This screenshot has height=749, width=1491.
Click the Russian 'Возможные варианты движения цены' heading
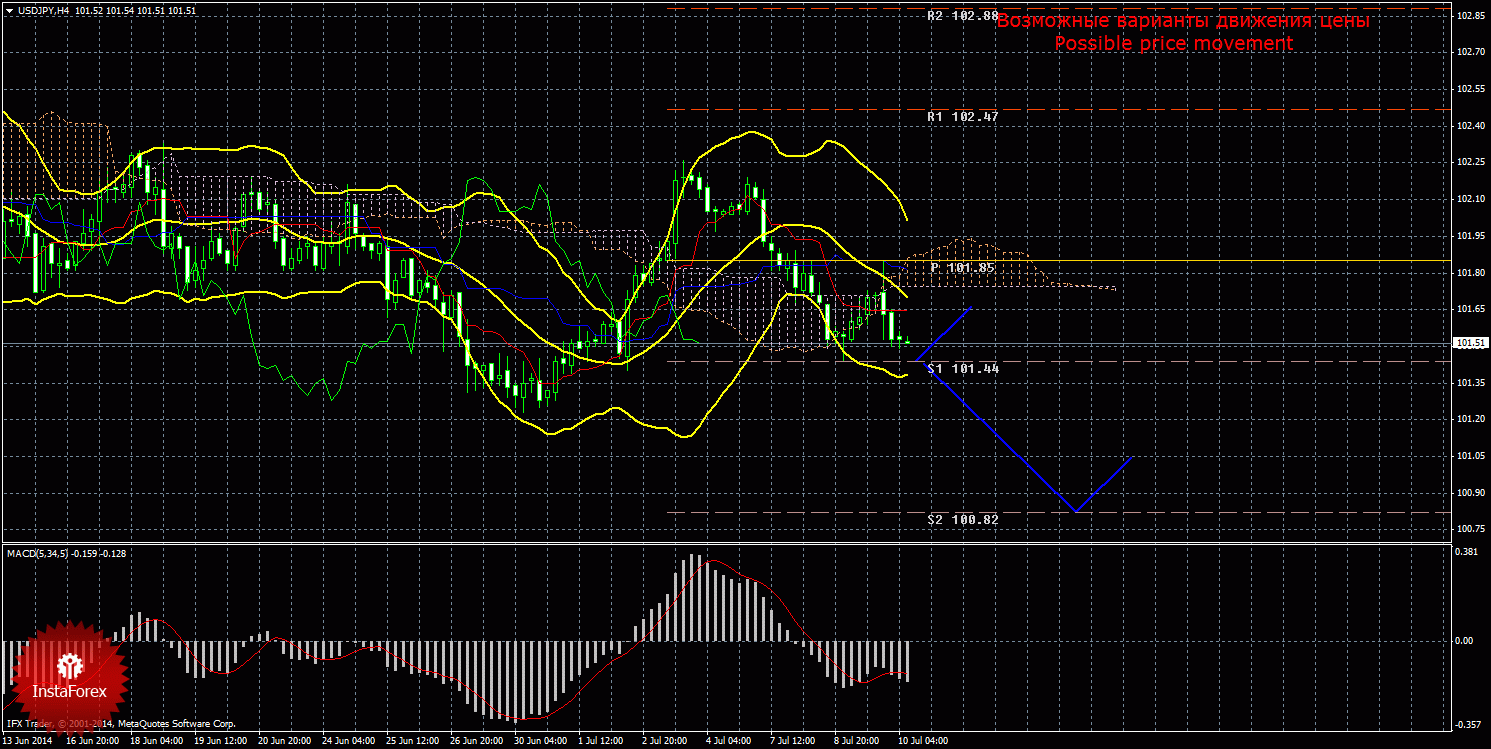1183,21
